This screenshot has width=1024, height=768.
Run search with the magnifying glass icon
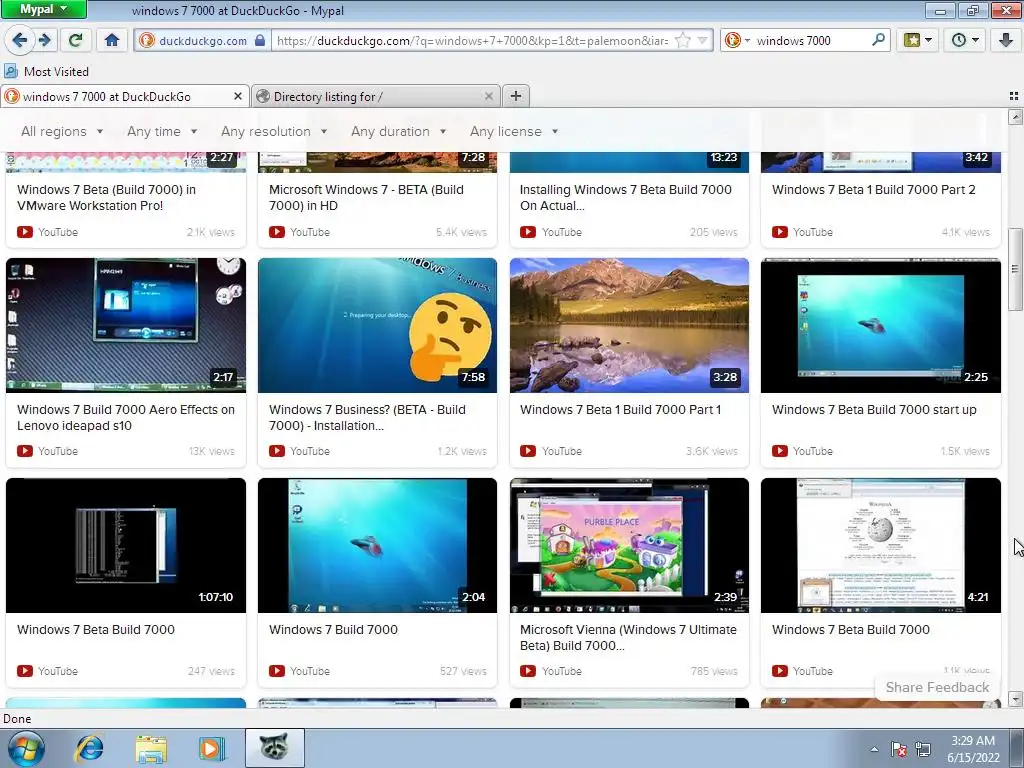pyautogui.click(x=878, y=40)
